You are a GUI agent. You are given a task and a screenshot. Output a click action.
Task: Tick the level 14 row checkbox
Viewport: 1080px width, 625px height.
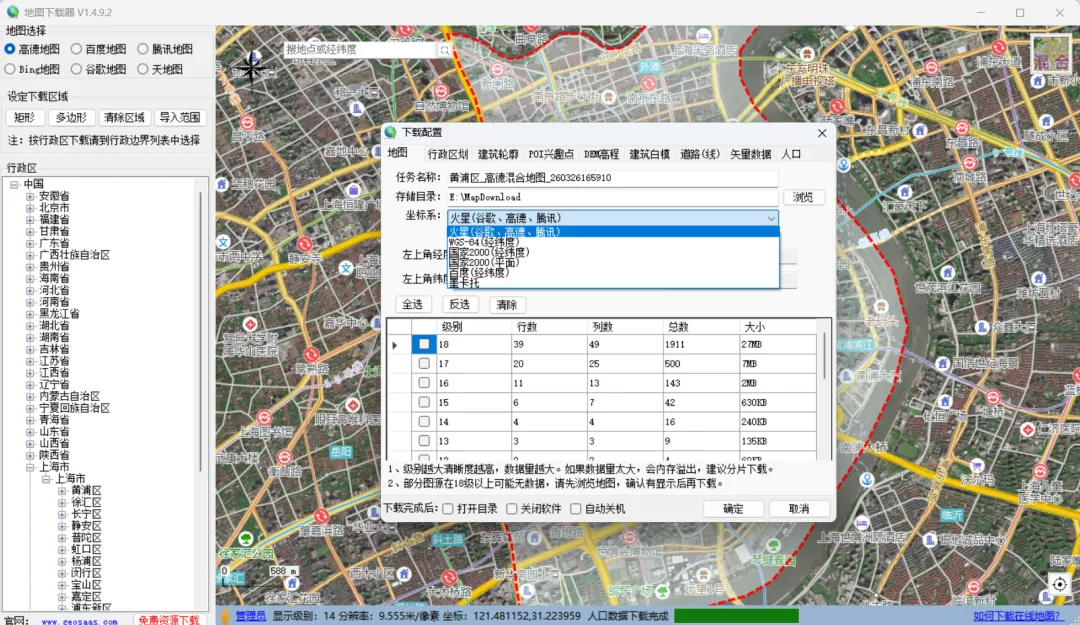coord(424,421)
